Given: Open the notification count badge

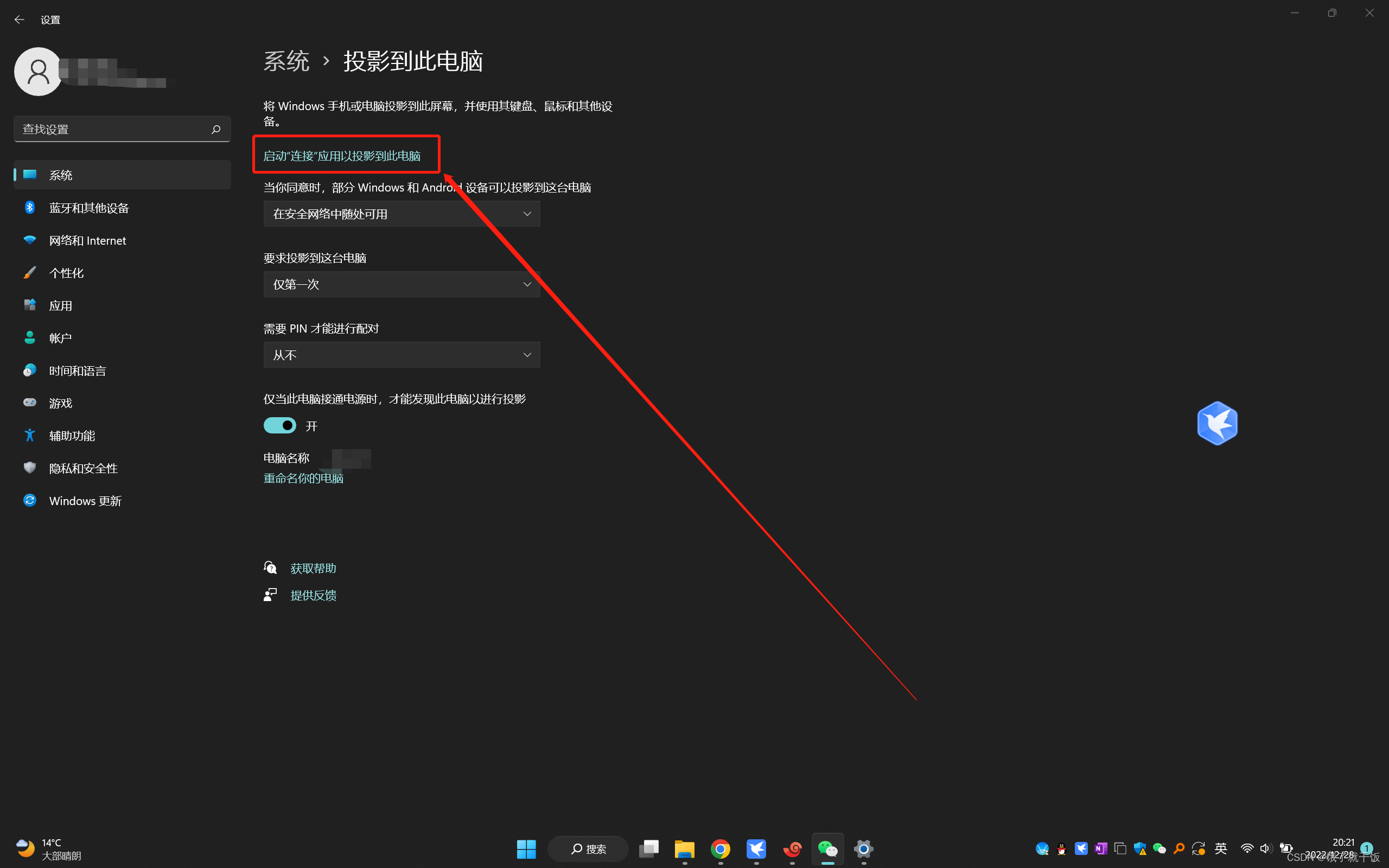Looking at the screenshot, I should tap(1367, 848).
